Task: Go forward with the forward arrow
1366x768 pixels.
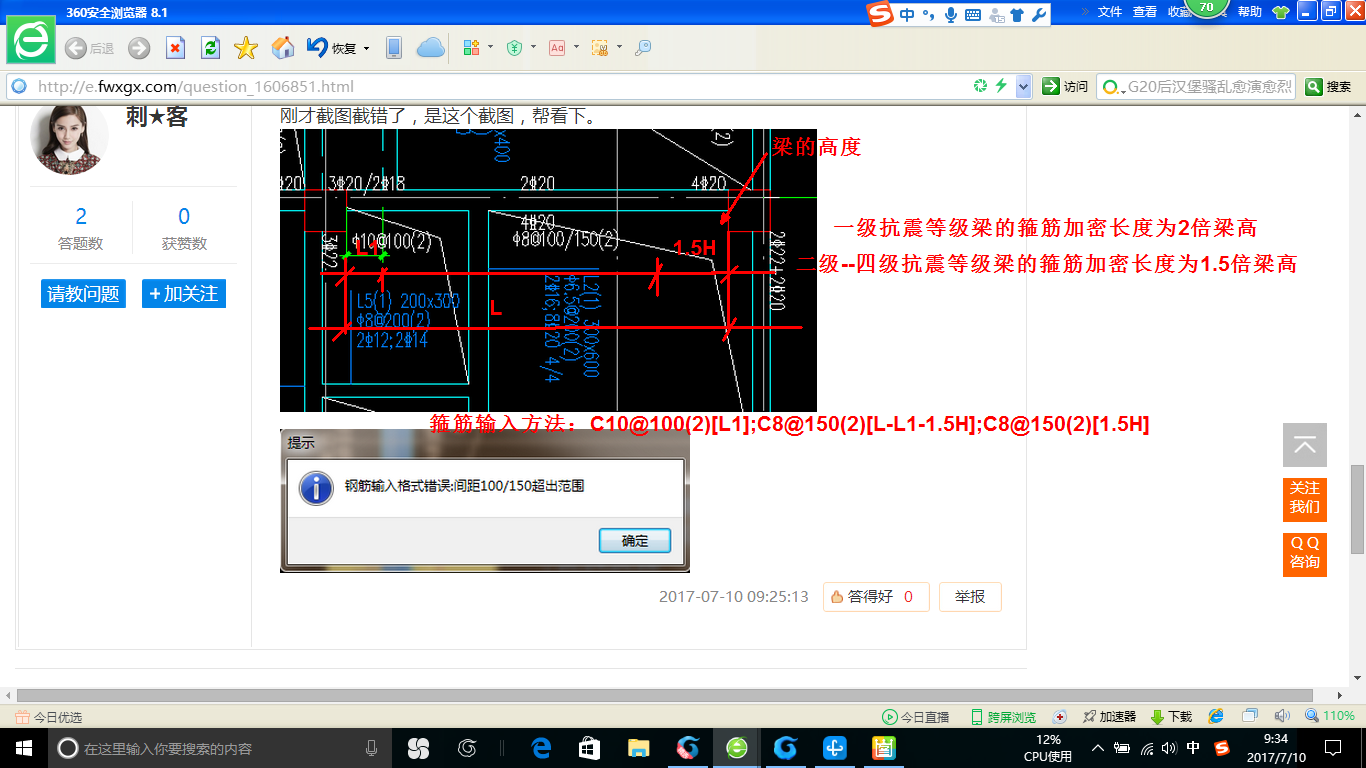Action: (x=139, y=48)
